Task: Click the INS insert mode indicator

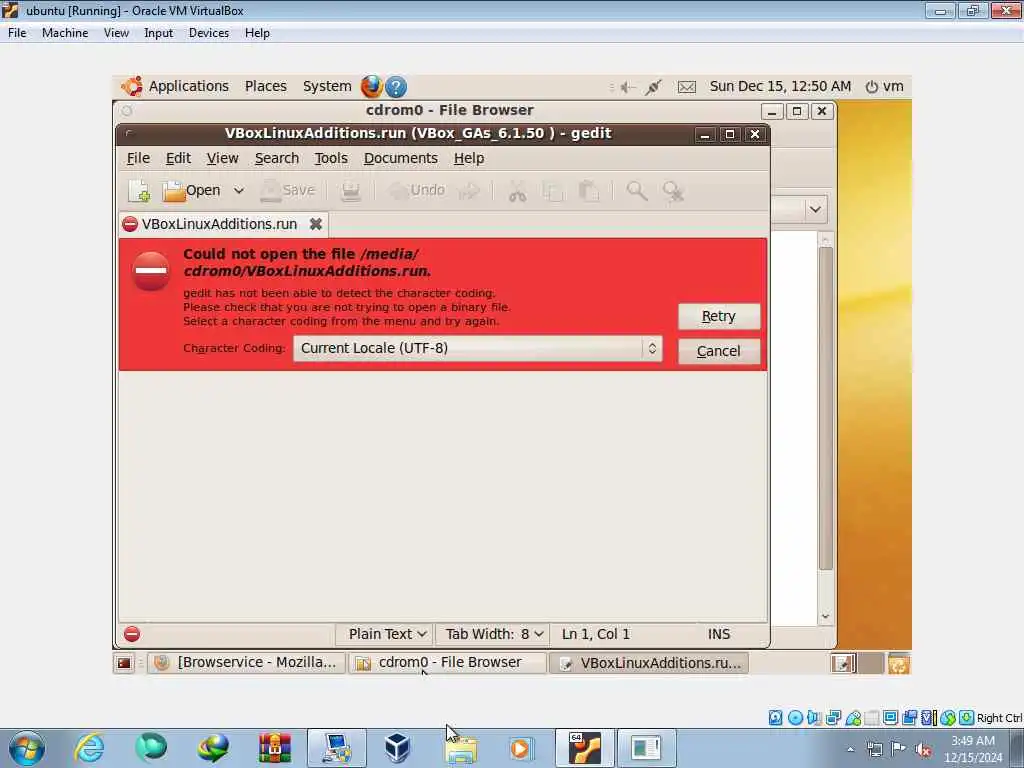Action: pyautogui.click(x=718, y=634)
